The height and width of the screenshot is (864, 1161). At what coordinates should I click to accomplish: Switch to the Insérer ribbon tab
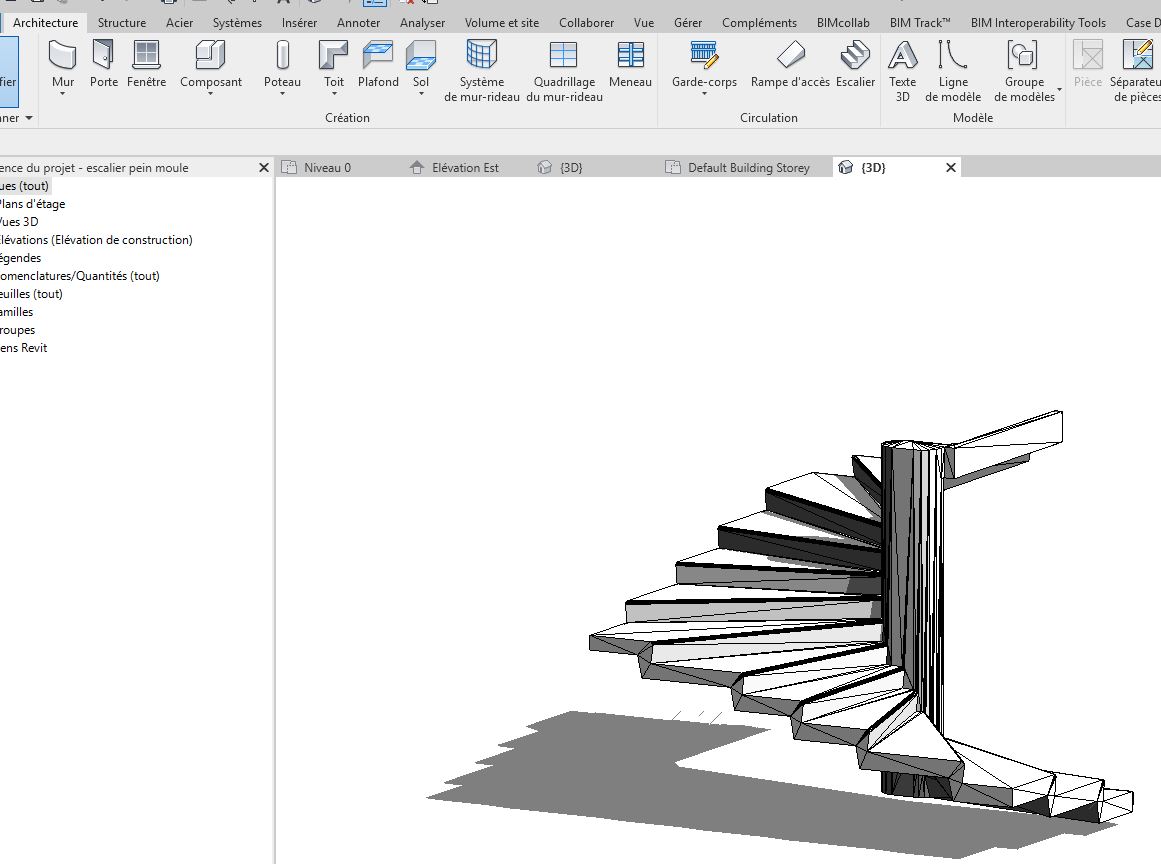[x=299, y=21]
